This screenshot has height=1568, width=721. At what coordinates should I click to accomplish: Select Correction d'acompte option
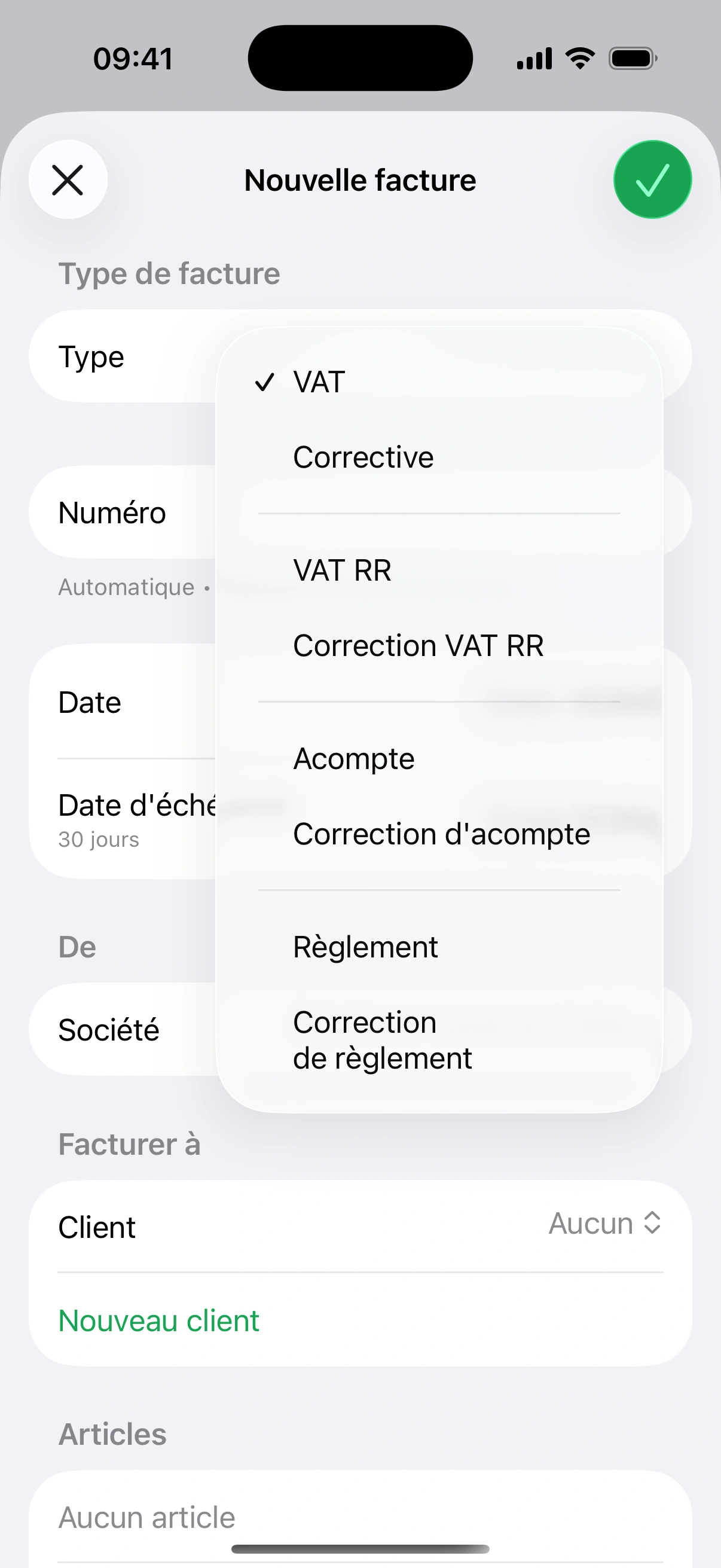tap(441, 834)
